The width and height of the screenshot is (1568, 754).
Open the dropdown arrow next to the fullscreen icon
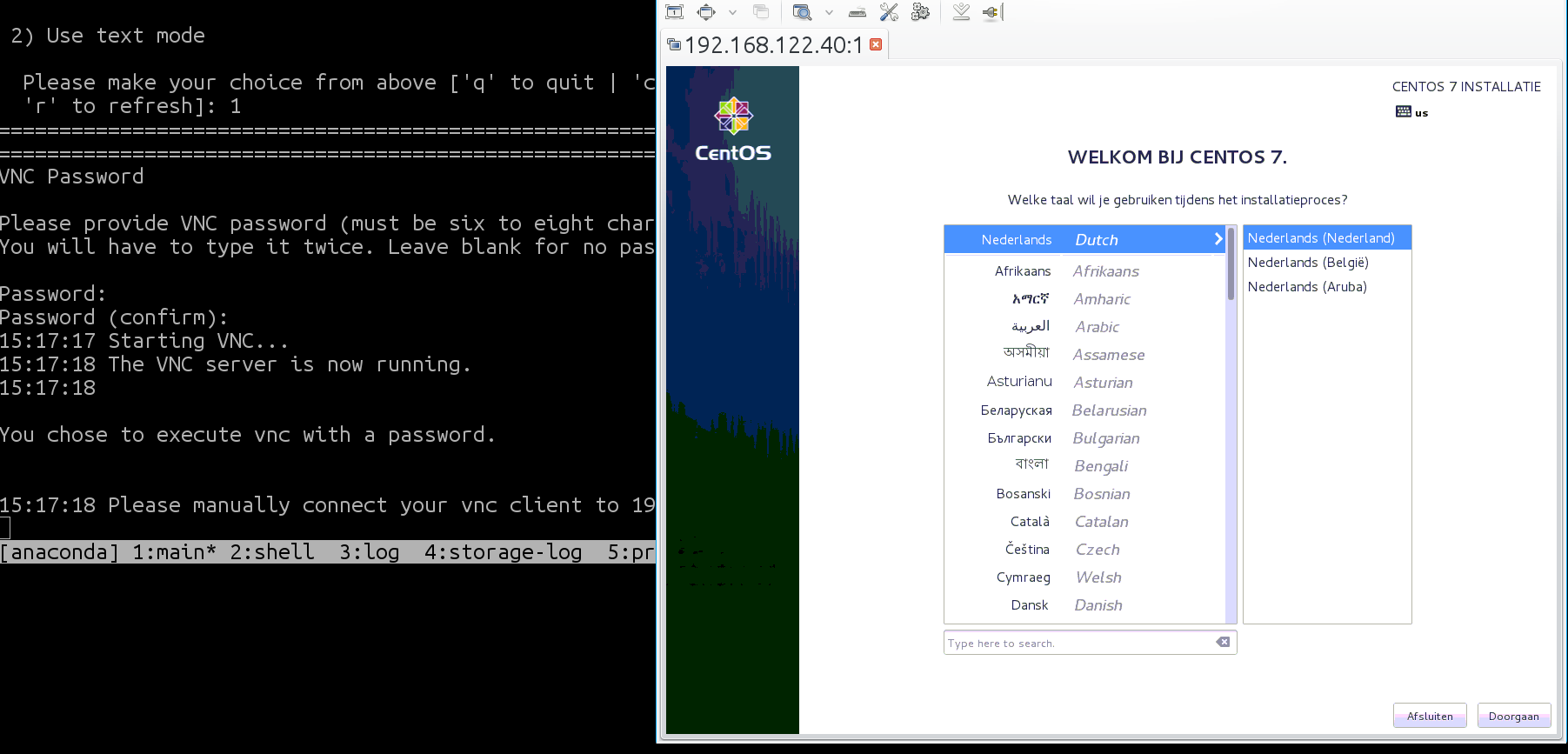[732, 12]
